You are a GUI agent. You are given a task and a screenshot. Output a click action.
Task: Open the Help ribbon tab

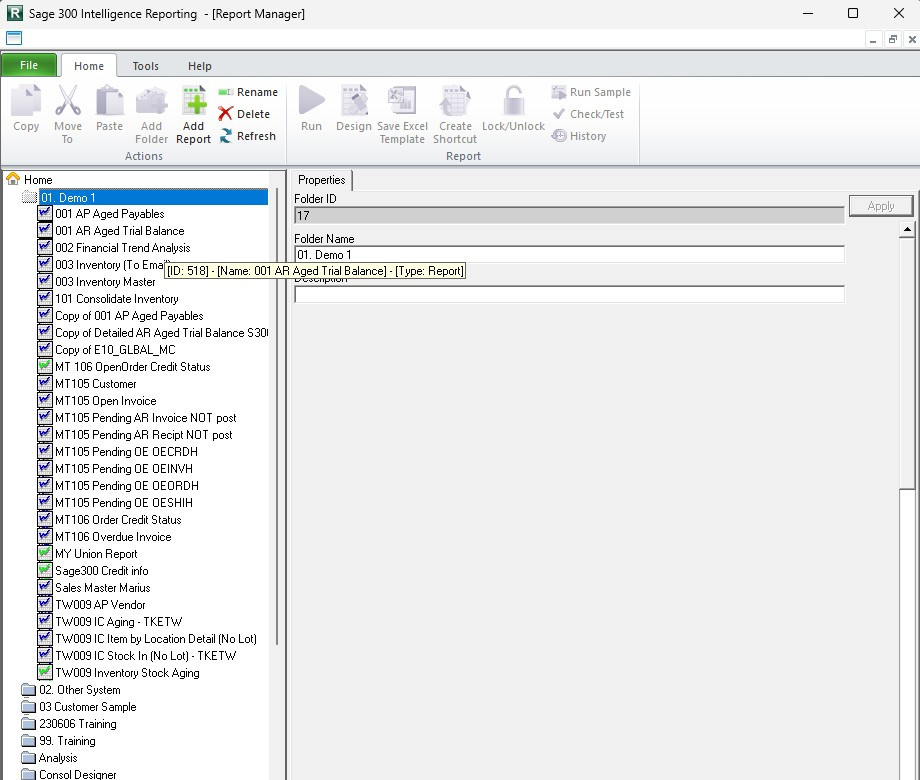point(199,66)
